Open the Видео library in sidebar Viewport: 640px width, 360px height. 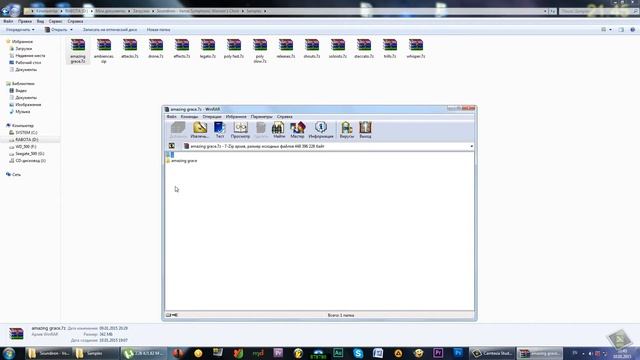[21, 91]
